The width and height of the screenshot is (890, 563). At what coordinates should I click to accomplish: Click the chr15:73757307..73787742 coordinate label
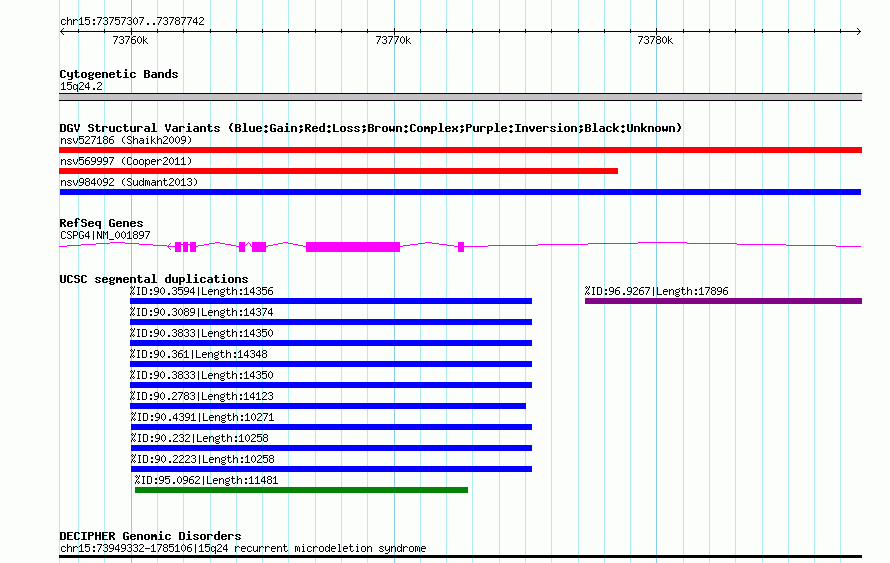point(132,21)
